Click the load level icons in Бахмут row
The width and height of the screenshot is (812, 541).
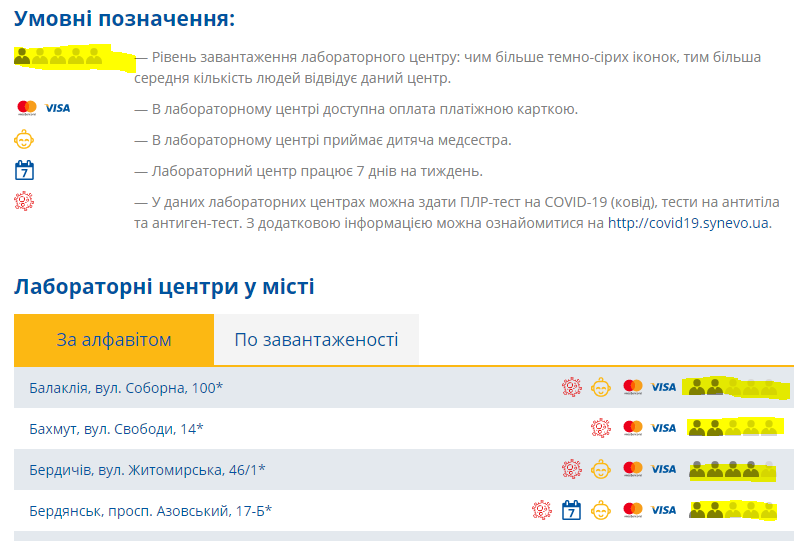coord(733,428)
